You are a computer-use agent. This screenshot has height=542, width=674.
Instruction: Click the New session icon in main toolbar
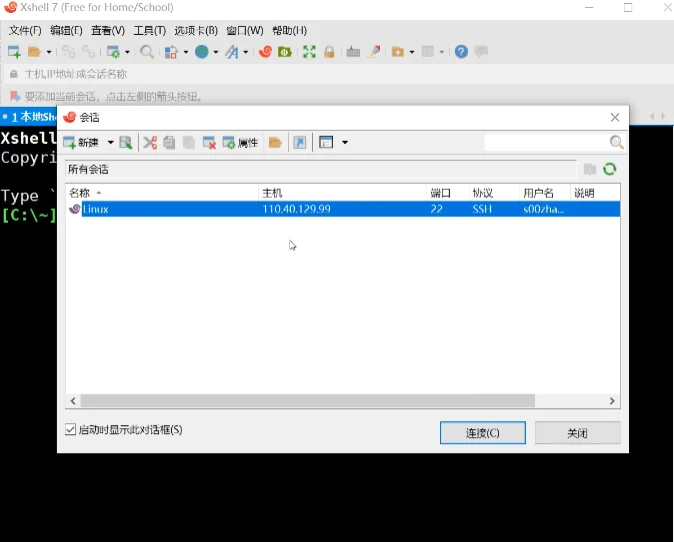[x=14, y=52]
